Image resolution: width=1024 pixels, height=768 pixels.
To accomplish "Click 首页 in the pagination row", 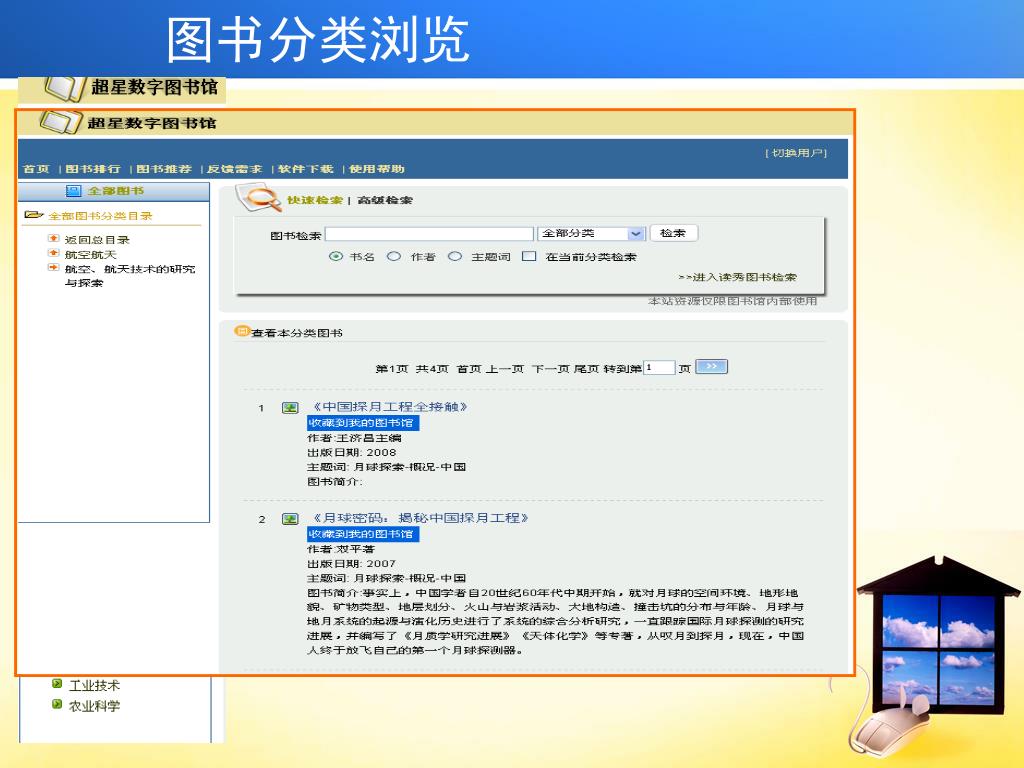I will 469,369.
